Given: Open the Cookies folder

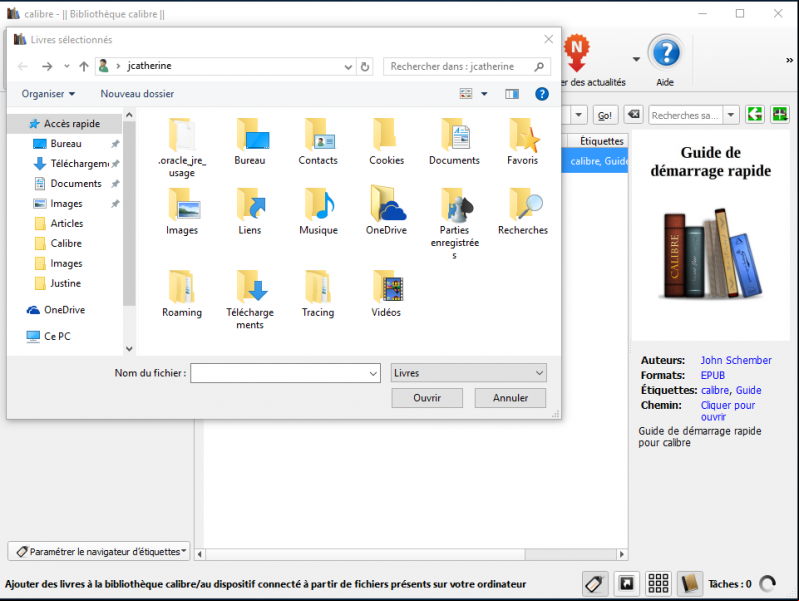Looking at the screenshot, I should coord(386,141).
